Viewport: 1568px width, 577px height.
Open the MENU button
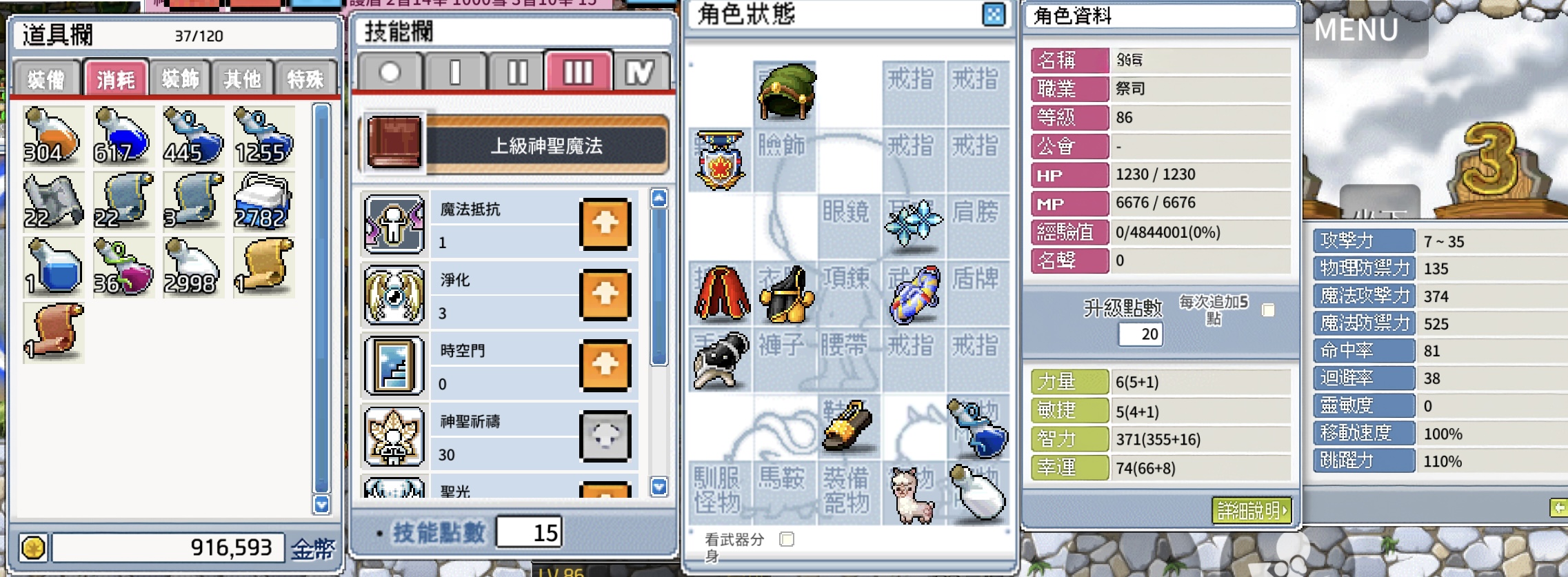coord(1356,30)
